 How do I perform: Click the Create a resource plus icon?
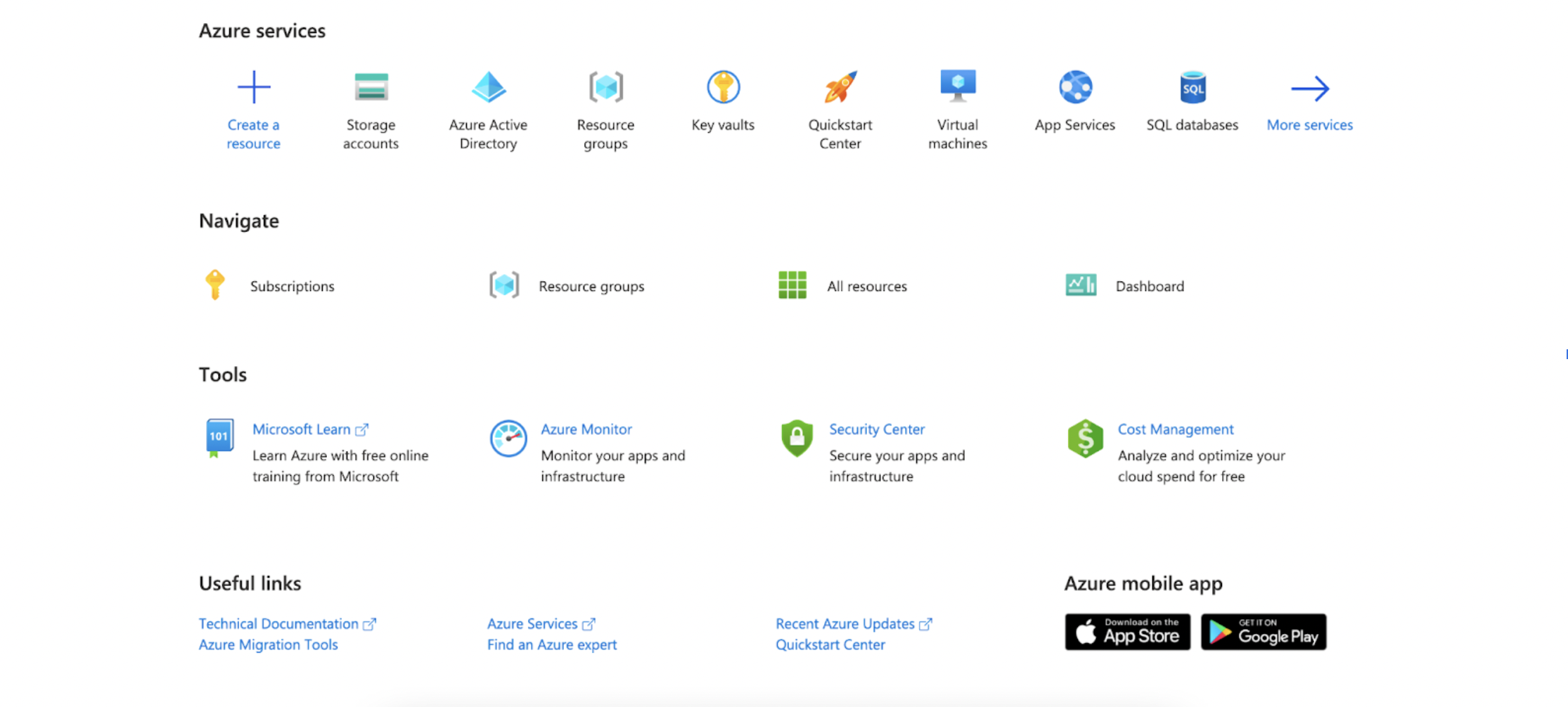[x=254, y=87]
